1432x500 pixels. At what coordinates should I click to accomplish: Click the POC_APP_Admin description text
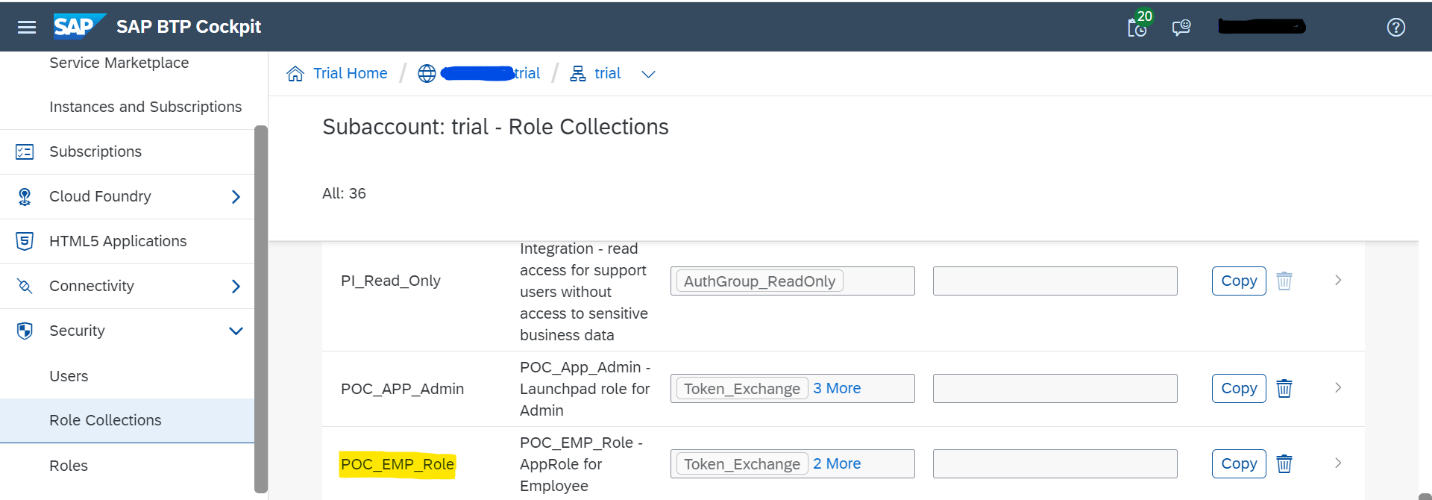tap(585, 388)
